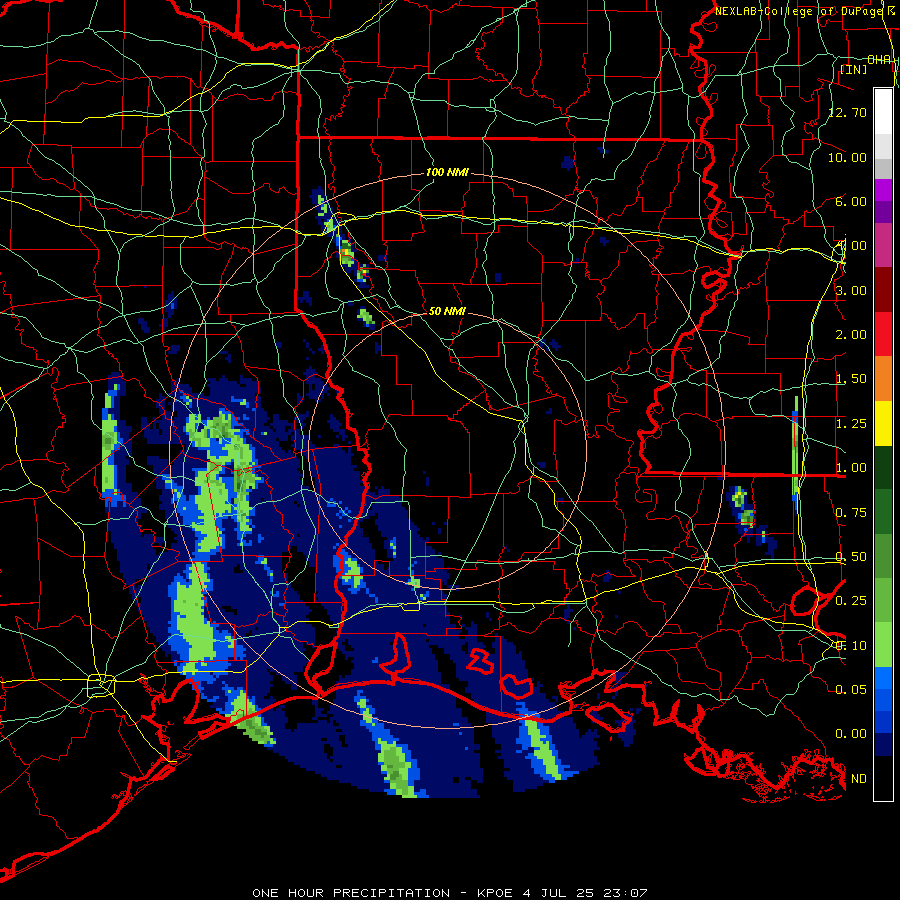
Task: Click the bright red 2.00 legend band
Action: pyautogui.click(x=883, y=335)
